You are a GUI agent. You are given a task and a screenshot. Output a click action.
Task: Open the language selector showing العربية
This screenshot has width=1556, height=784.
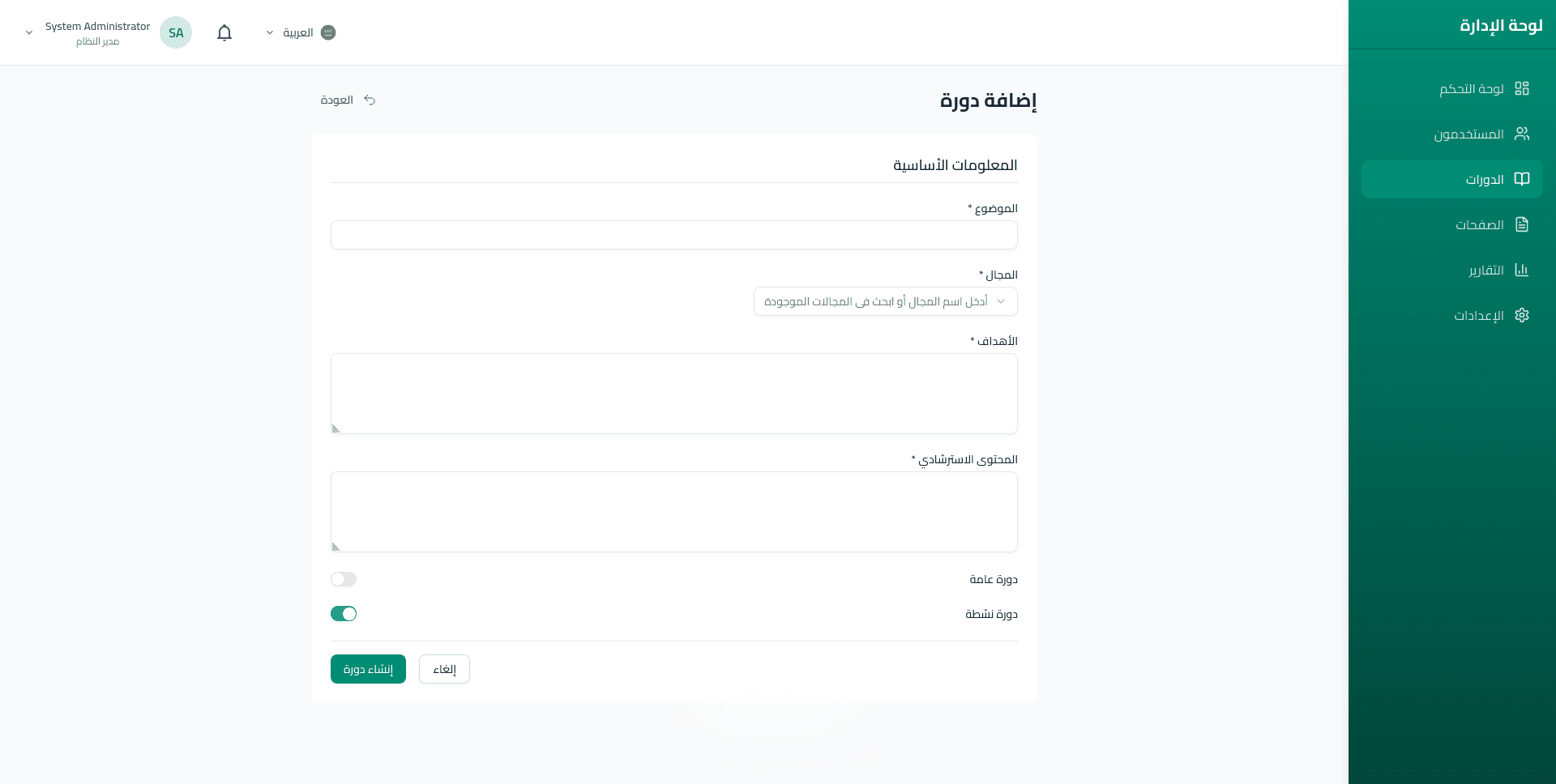pos(300,32)
